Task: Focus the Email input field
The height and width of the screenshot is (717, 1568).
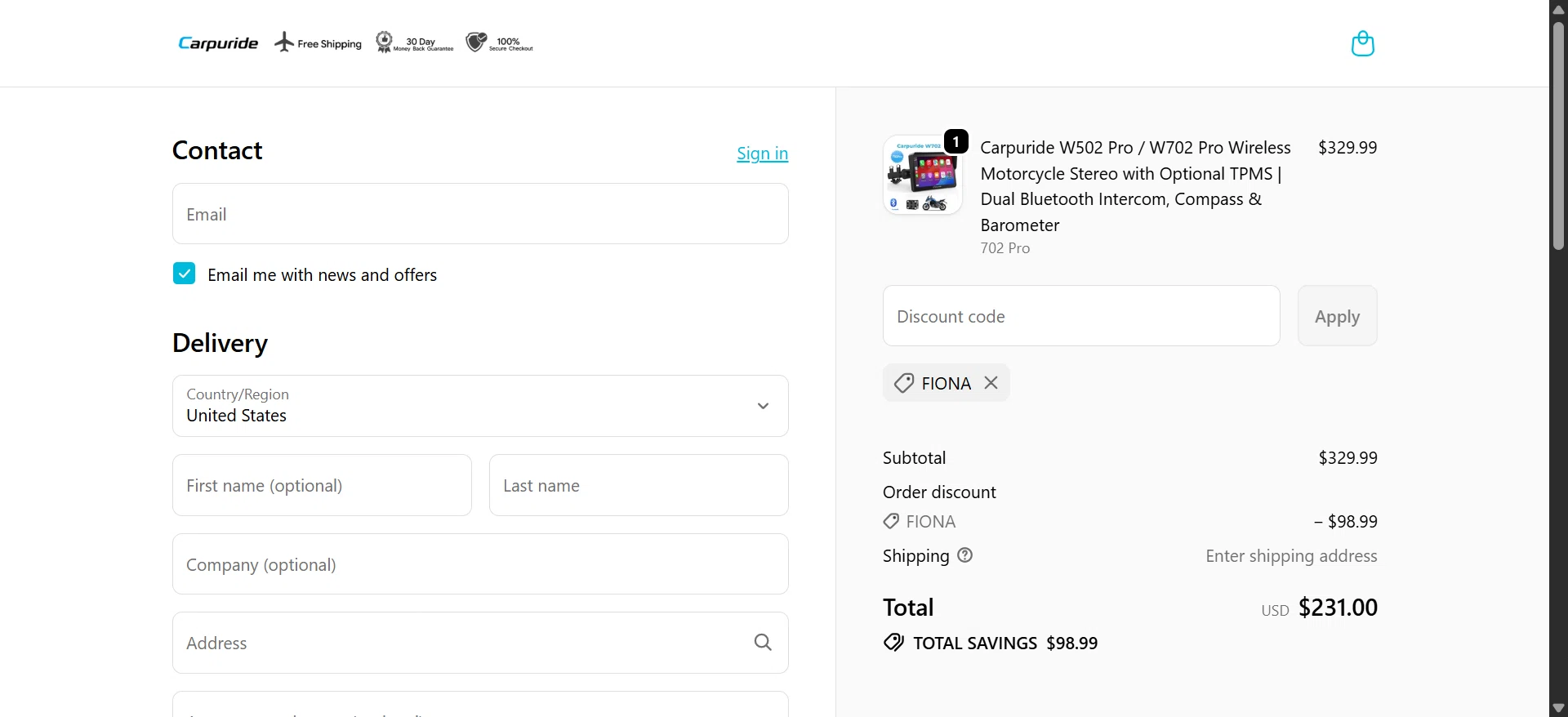Action: (x=480, y=214)
